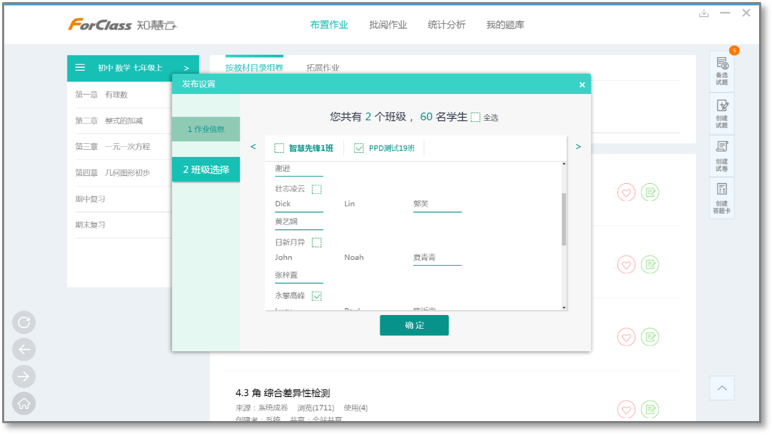This screenshot has height=435, width=772.
Task: Open the 统计分析 tab
Action: (447, 25)
